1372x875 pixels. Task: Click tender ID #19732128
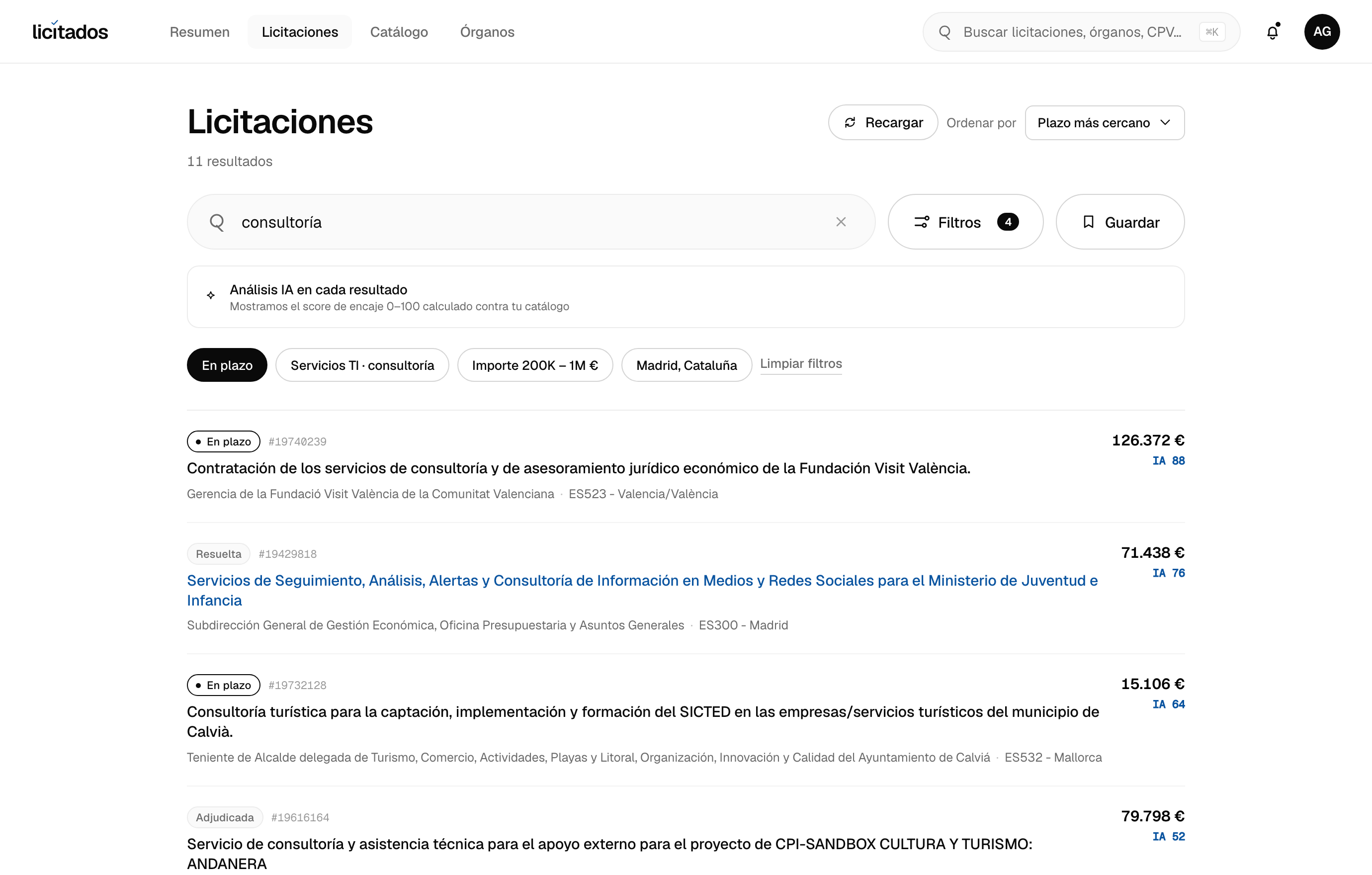coord(297,685)
